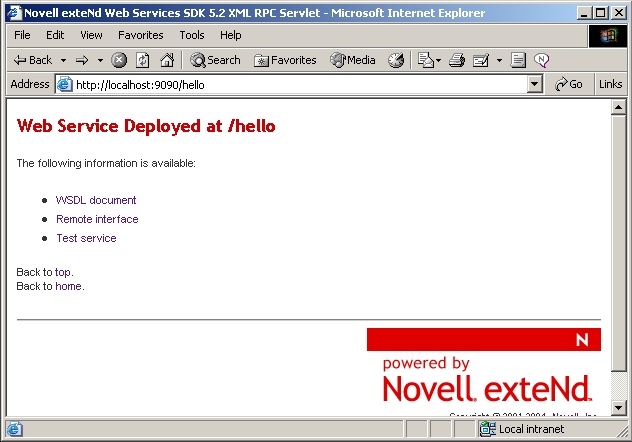Click the scrollbar up arrow

point(618,107)
